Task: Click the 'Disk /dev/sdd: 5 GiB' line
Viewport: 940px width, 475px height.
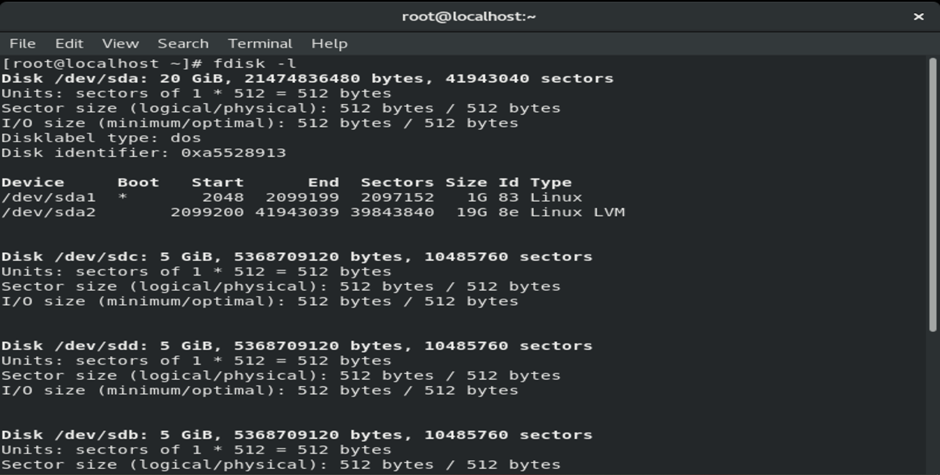Action: coord(297,346)
